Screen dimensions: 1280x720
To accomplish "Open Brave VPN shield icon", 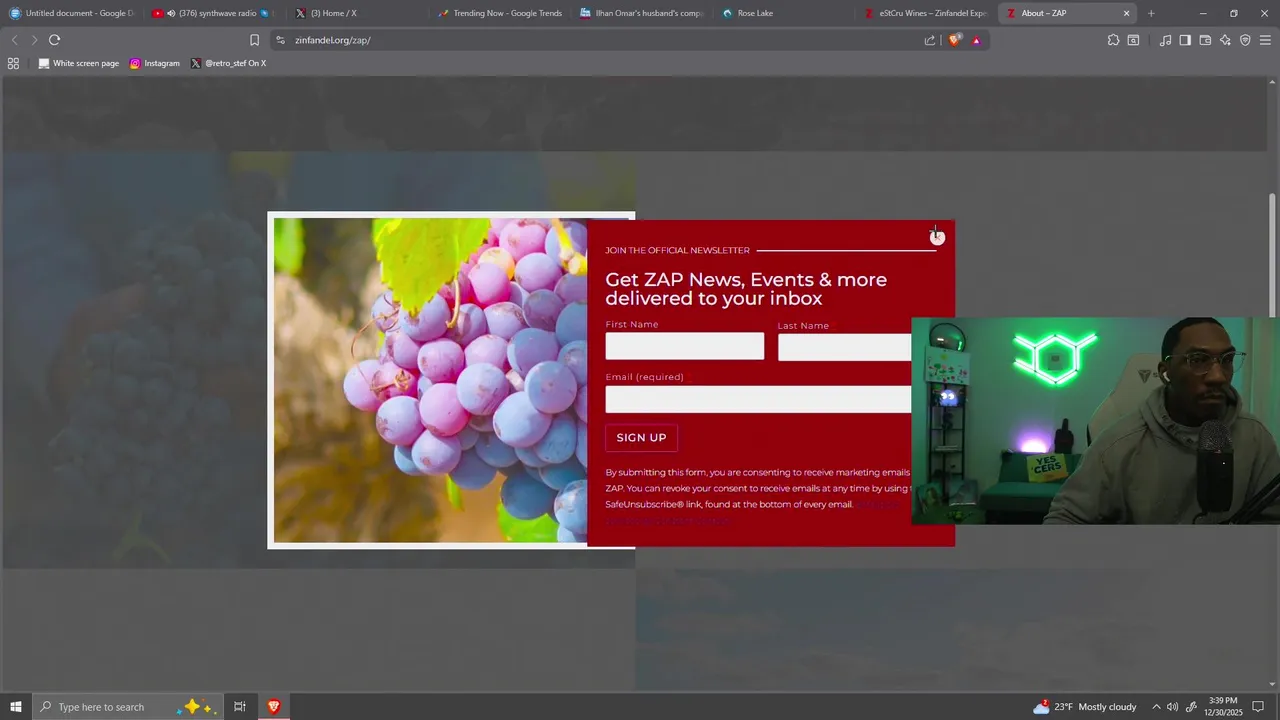I will pyautogui.click(x=1245, y=40).
